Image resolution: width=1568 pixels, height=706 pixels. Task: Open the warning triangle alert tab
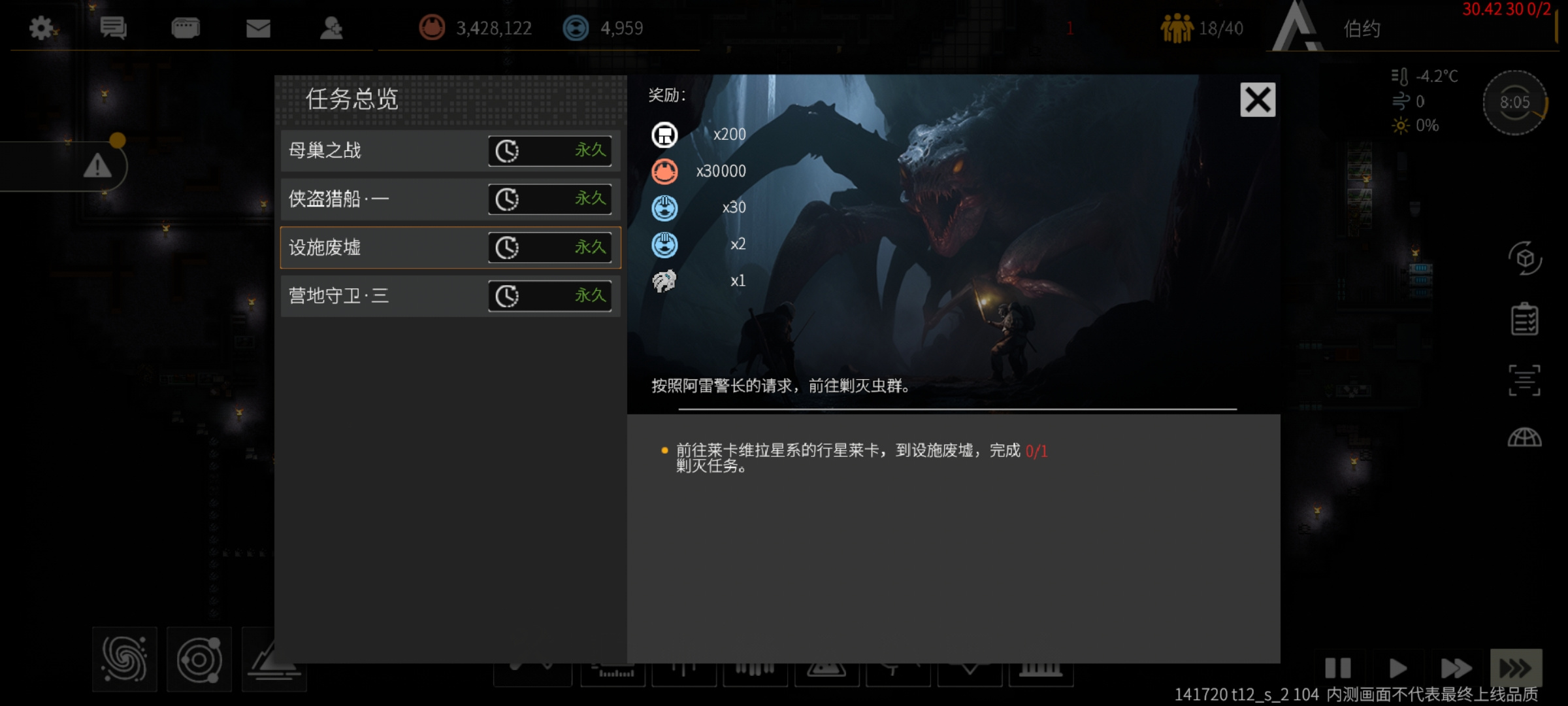coord(97,166)
